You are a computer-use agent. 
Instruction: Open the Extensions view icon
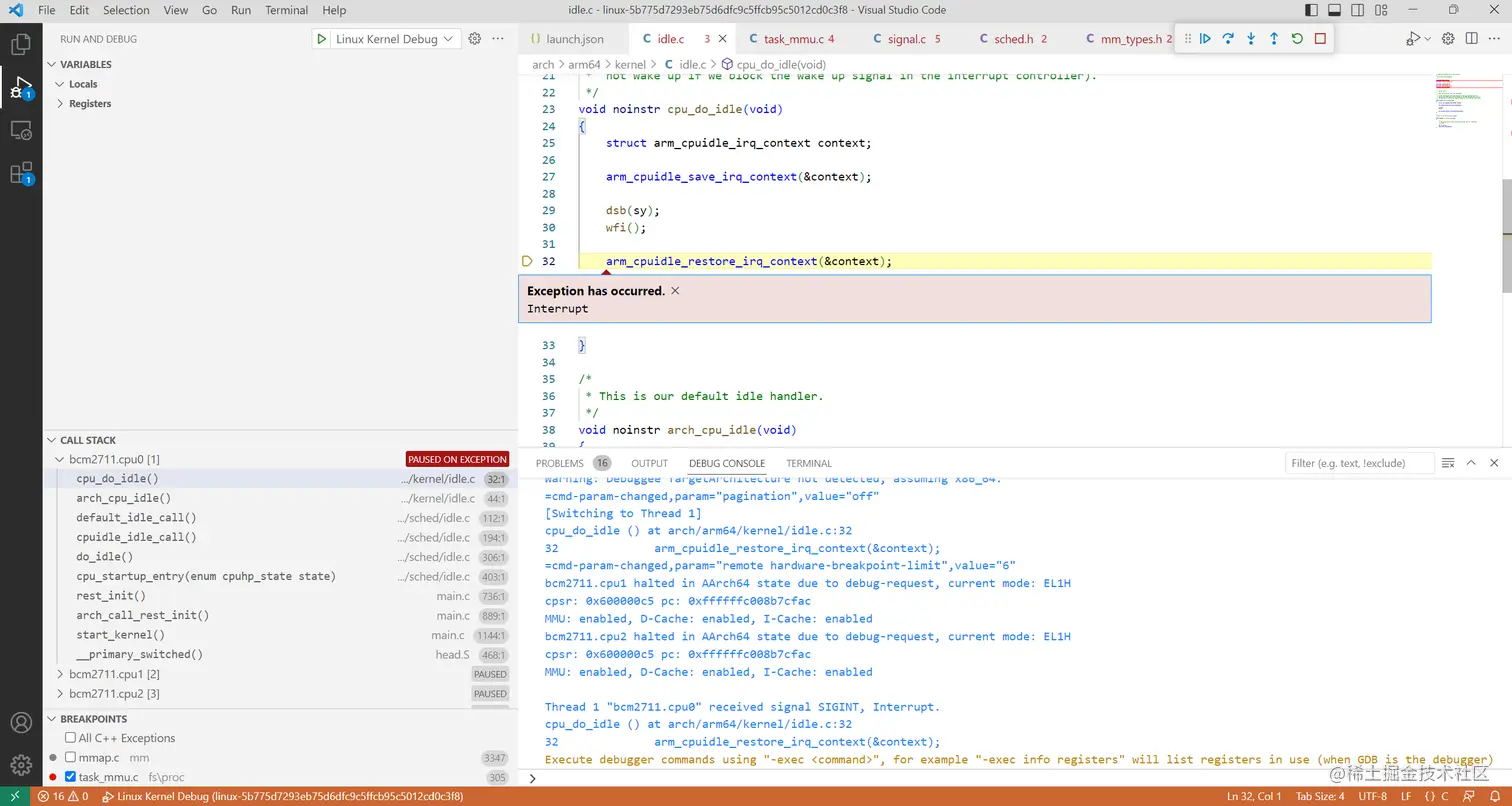coord(22,174)
